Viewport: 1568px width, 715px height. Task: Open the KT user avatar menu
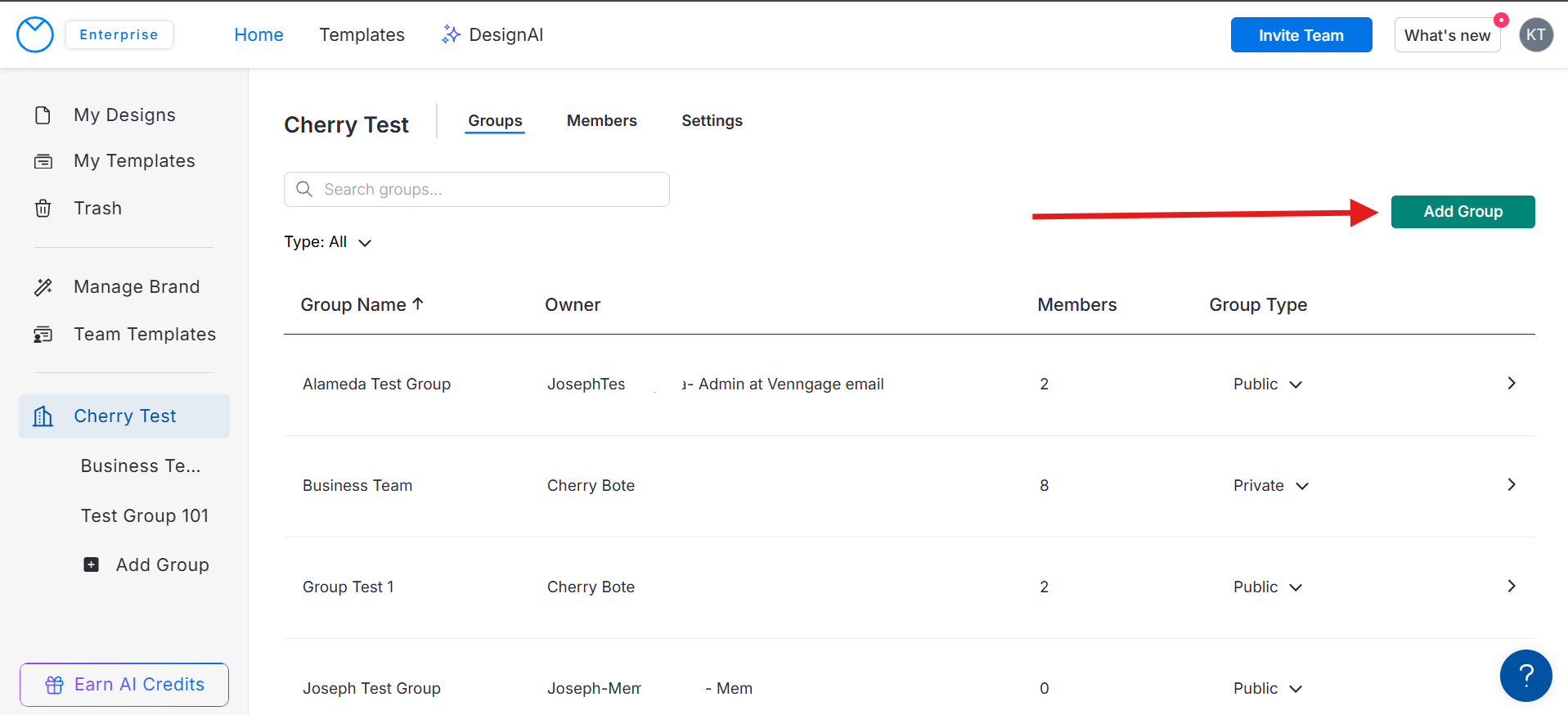point(1536,35)
